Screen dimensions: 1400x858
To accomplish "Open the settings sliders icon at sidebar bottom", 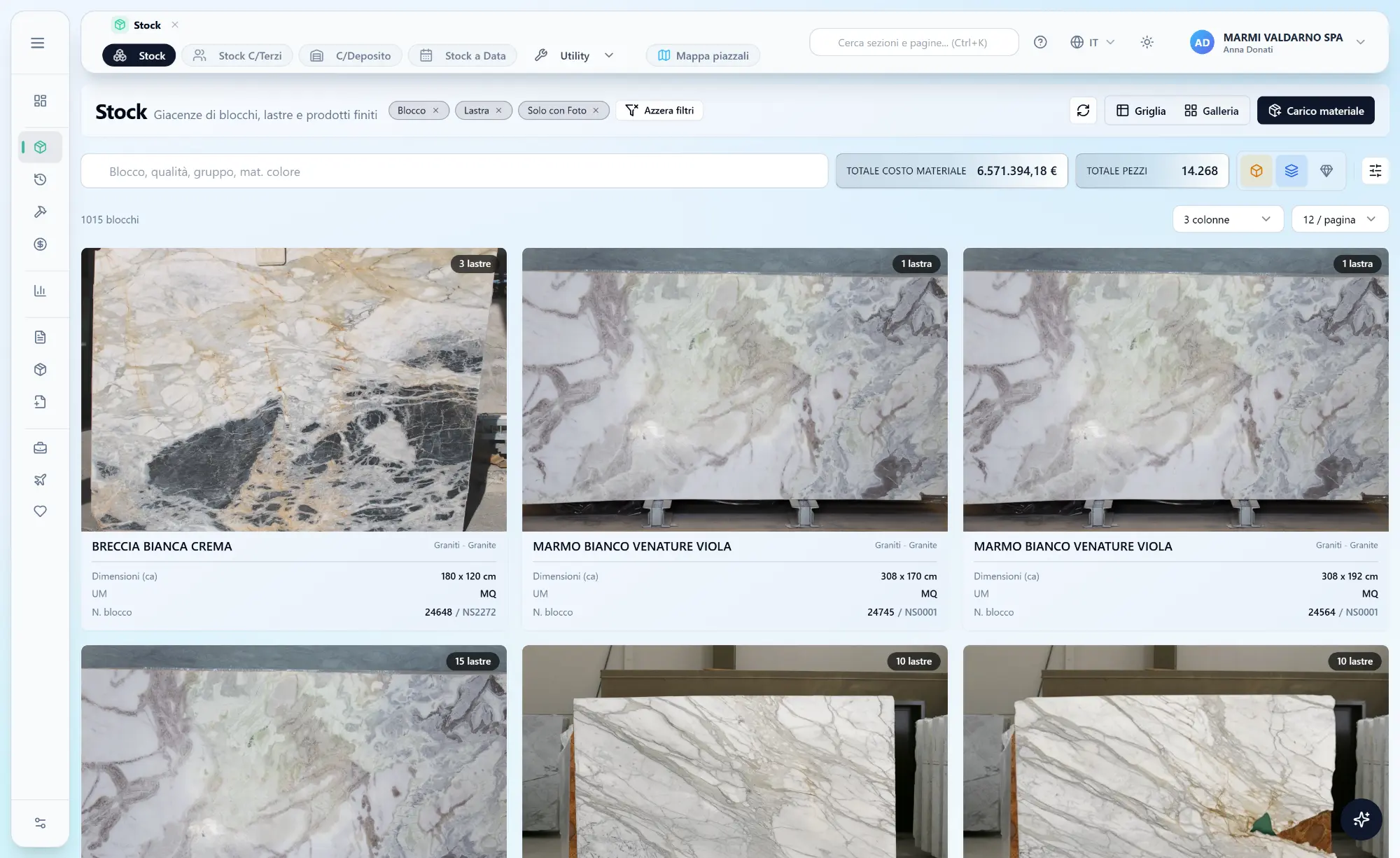I will coord(40,823).
